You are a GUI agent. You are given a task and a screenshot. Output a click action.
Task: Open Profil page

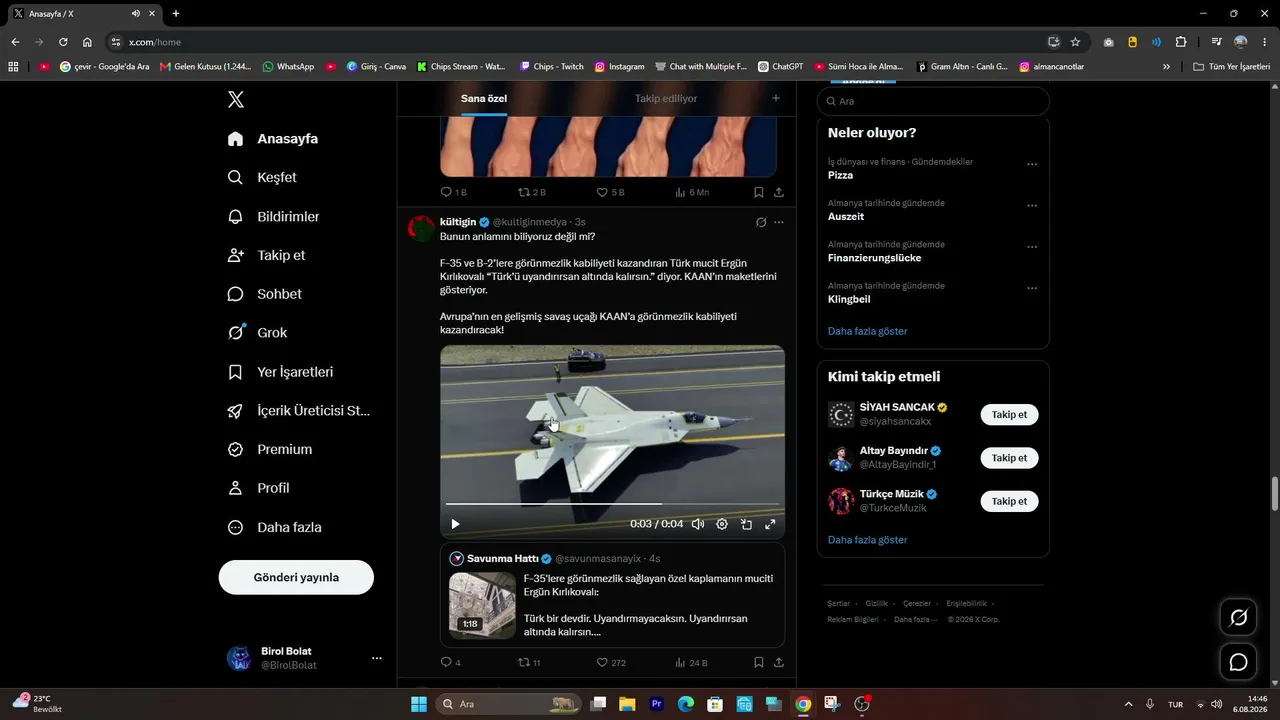pyautogui.click(x=258, y=488)
